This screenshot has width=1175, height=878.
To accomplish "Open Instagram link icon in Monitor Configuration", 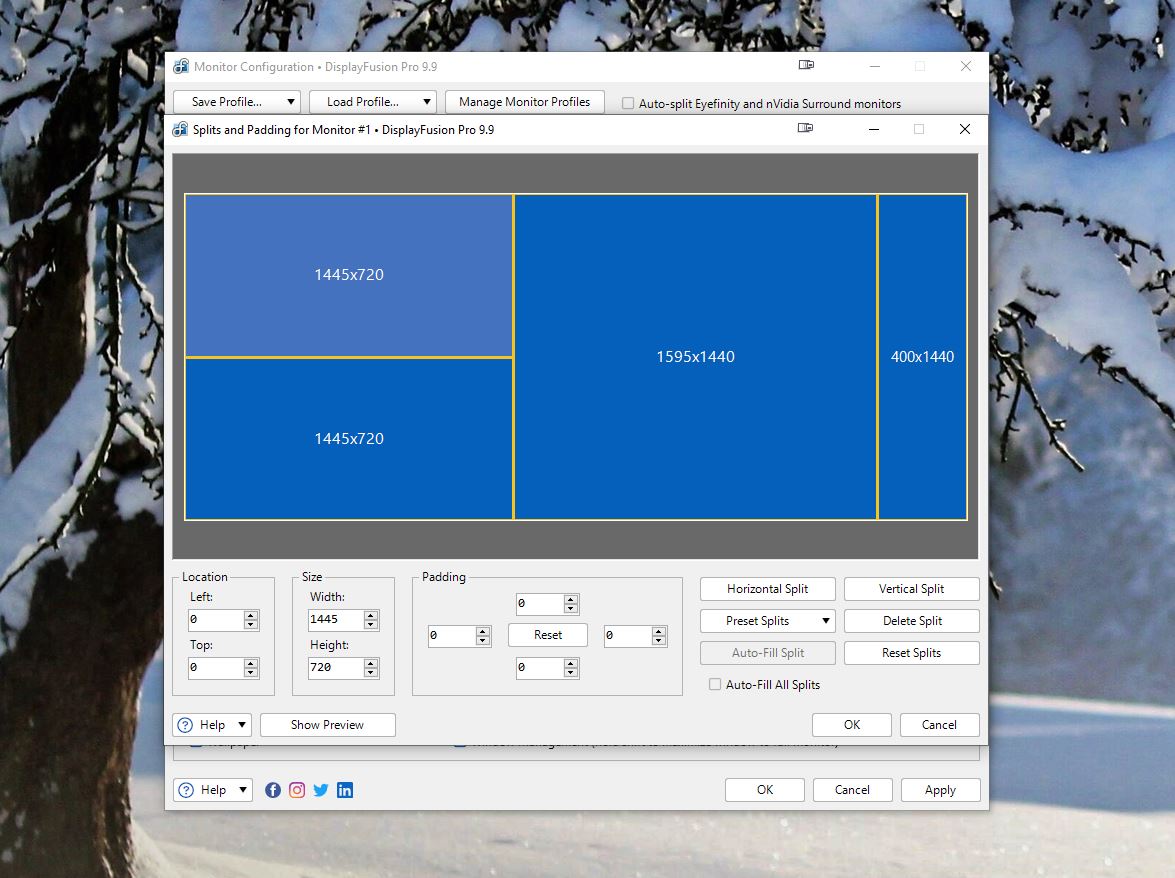I will pos(297,790).
